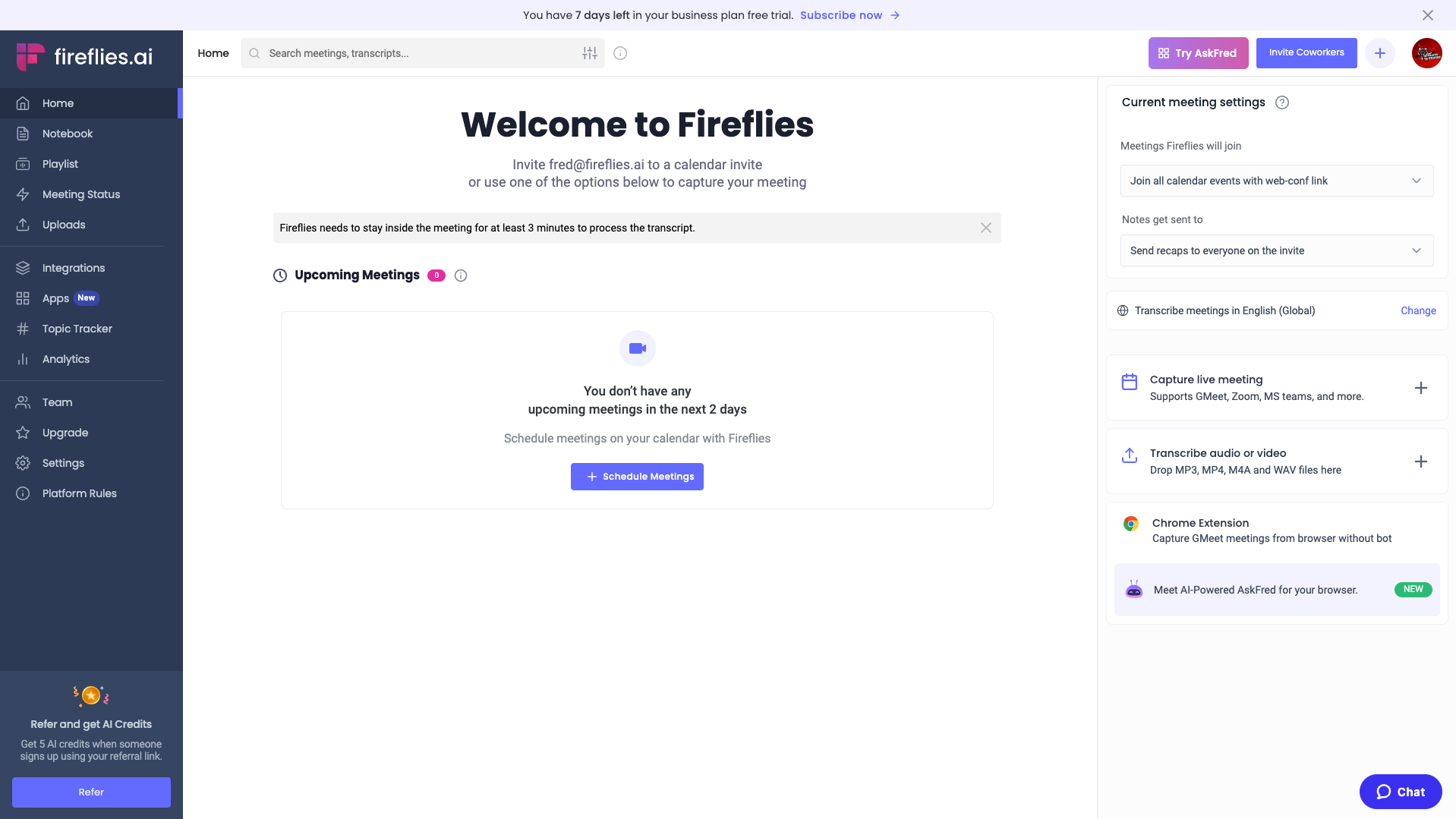Open Meetings Fireflies will join dropdown
Screen dimensions: 1456x819
tap(1276, 181)
